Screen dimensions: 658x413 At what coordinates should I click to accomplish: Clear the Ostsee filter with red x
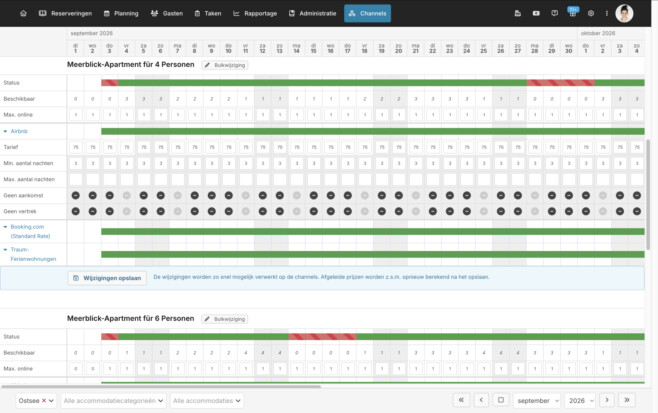click(44, 400)
